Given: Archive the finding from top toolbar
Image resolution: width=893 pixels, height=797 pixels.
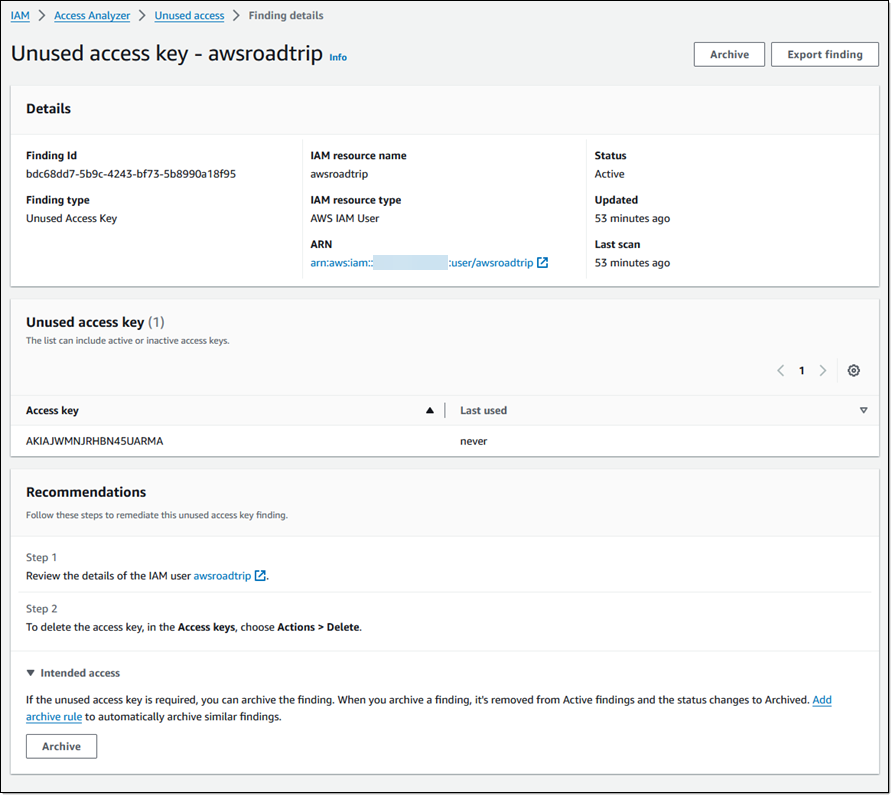Looking at the screenshot, I should click(729, 55).
